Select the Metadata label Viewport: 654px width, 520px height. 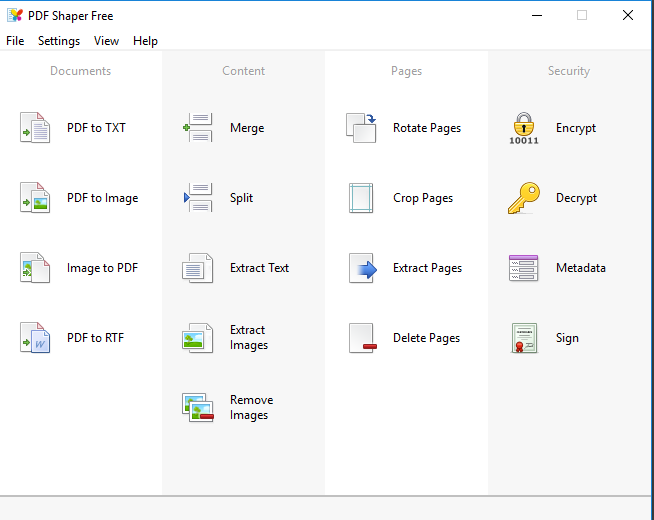(581, 268)
